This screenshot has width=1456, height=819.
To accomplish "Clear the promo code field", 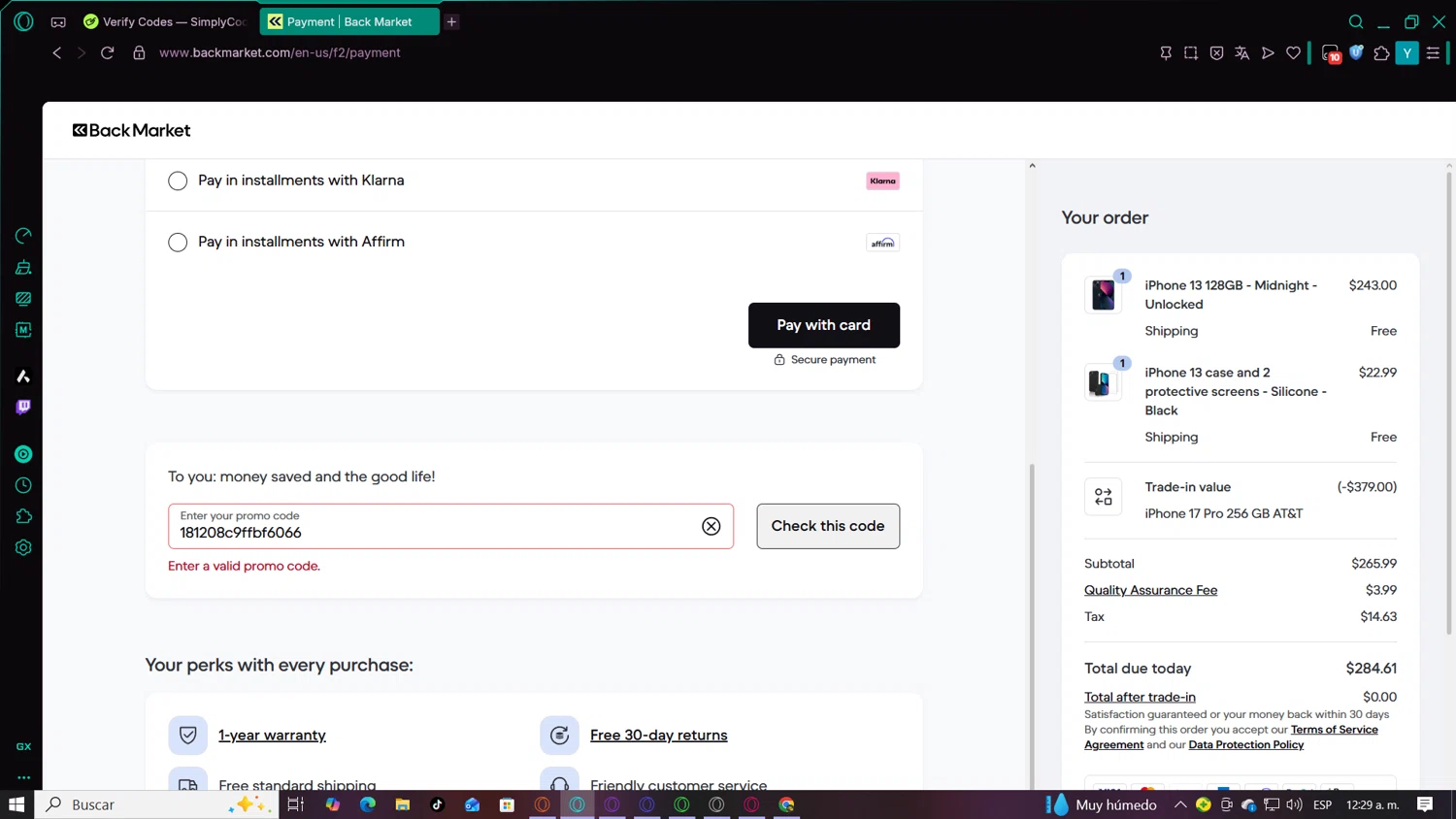I will point(711,526).
